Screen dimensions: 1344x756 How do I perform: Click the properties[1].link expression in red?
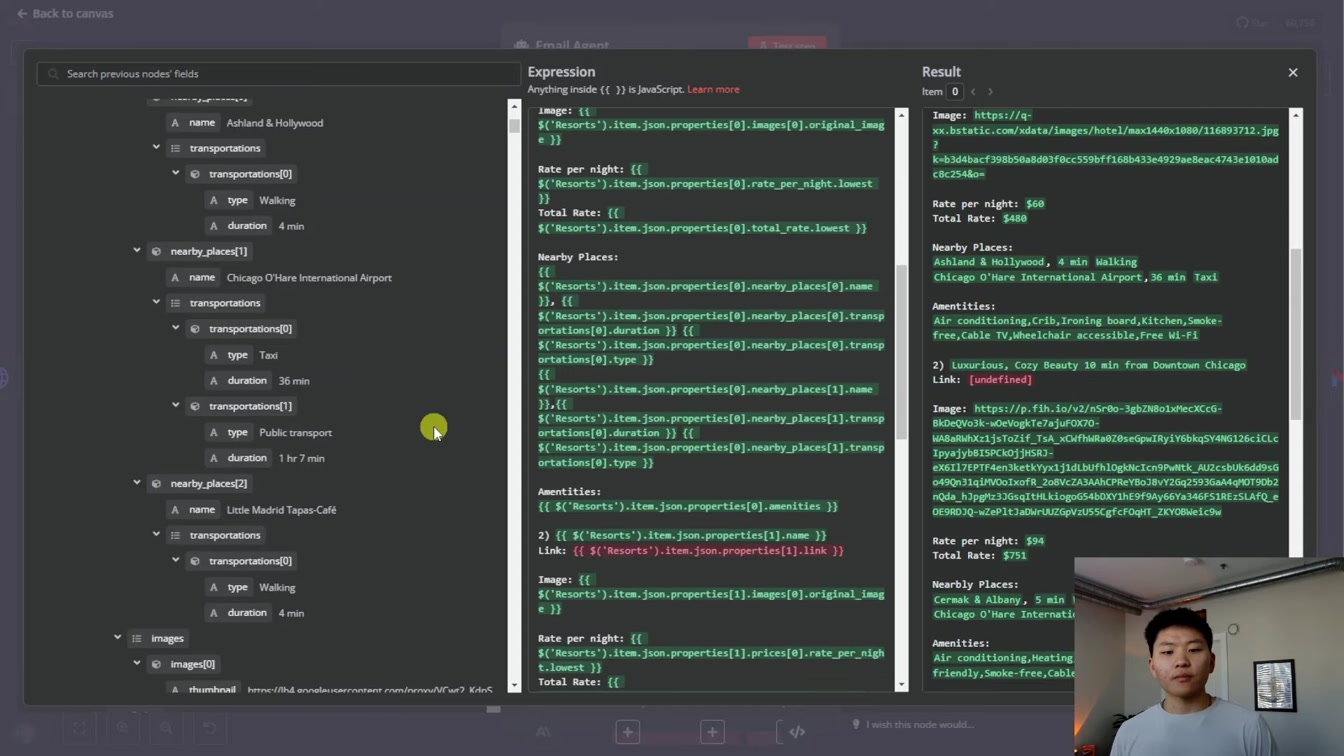click(x=708, y=551)
